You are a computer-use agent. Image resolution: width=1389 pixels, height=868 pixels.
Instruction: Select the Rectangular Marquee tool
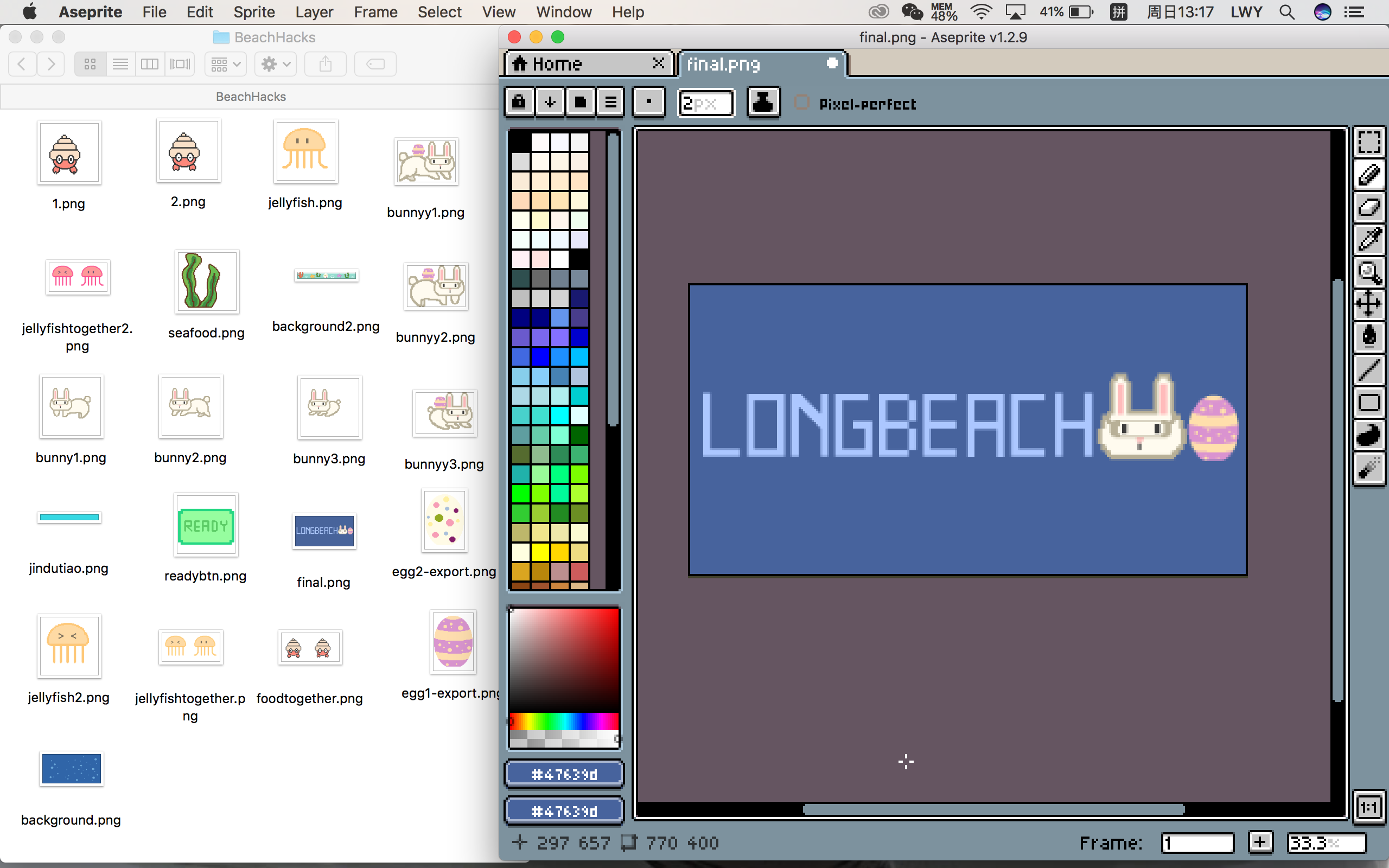pyautogui.click(x=1369, y=142)
